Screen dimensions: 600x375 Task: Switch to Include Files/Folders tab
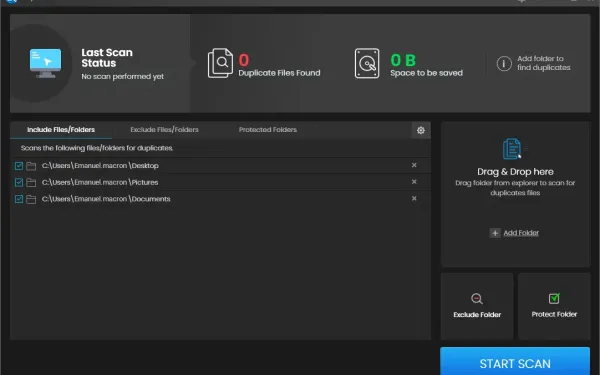(x=61, y=130)
